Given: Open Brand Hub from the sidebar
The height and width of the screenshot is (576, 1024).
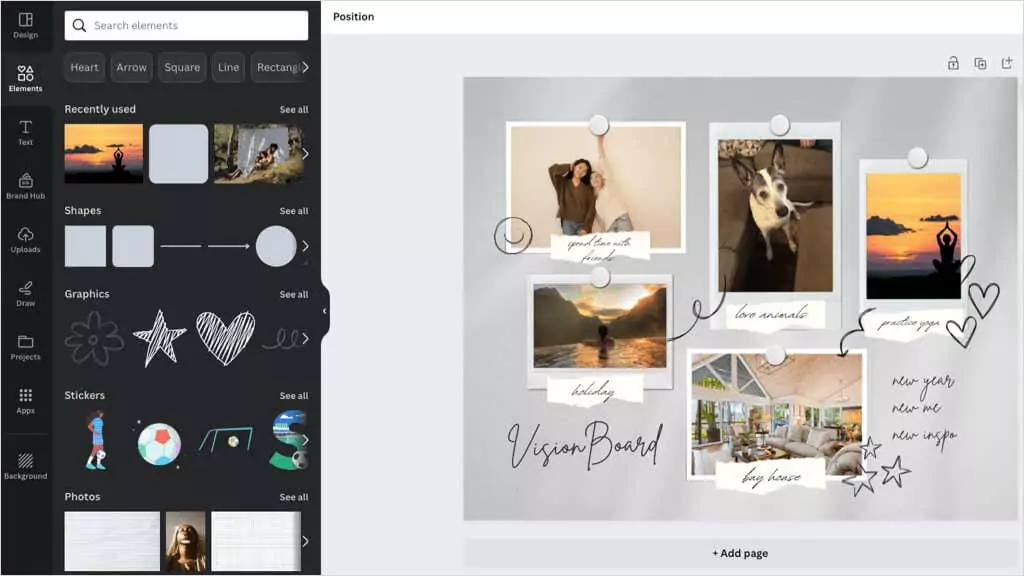Looking at the screenshot, I should [25, 186].
